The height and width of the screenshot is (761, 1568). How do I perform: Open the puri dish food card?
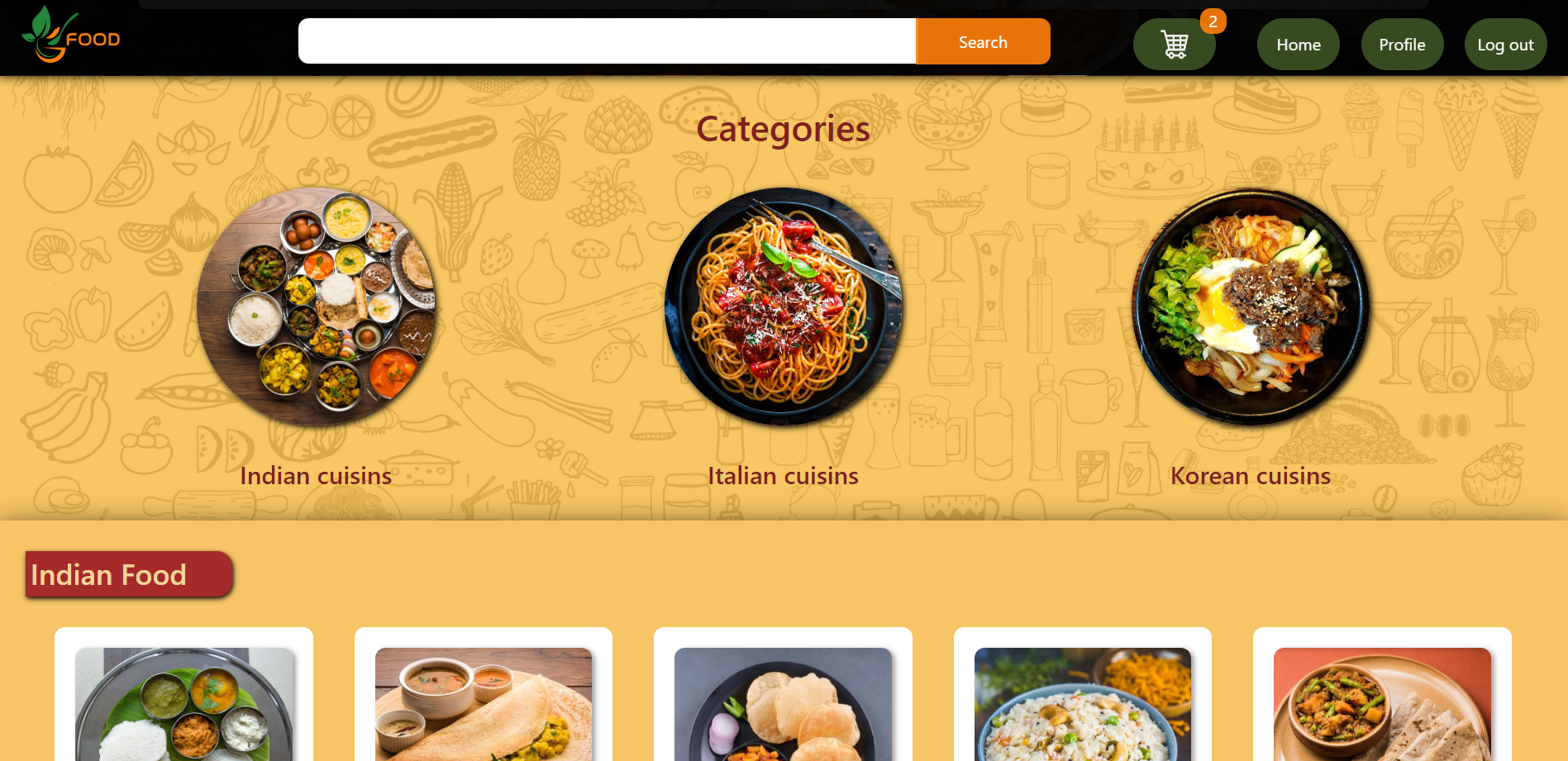point(783,694)
